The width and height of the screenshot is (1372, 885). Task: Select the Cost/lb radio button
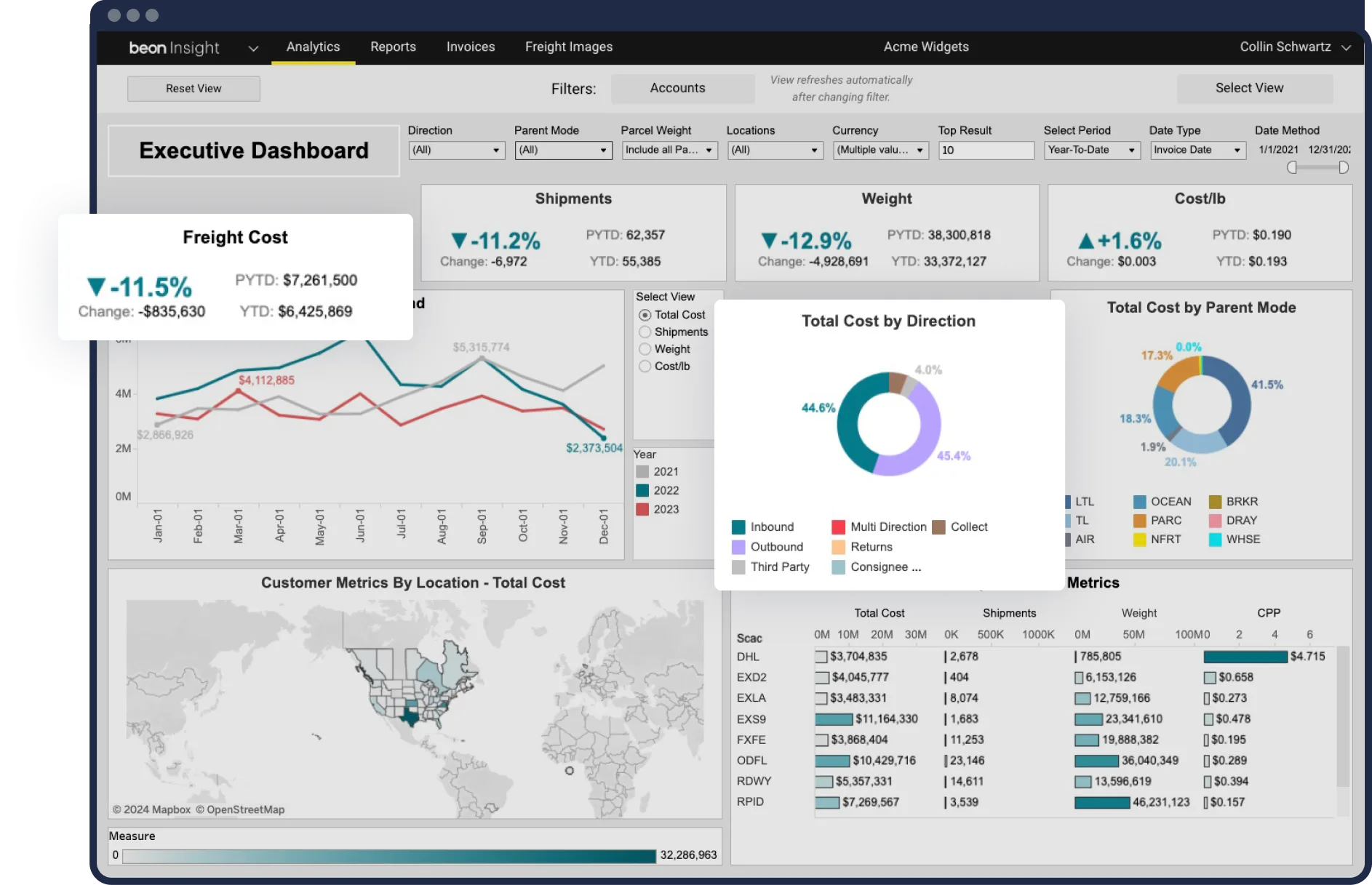tap(645, 367)
